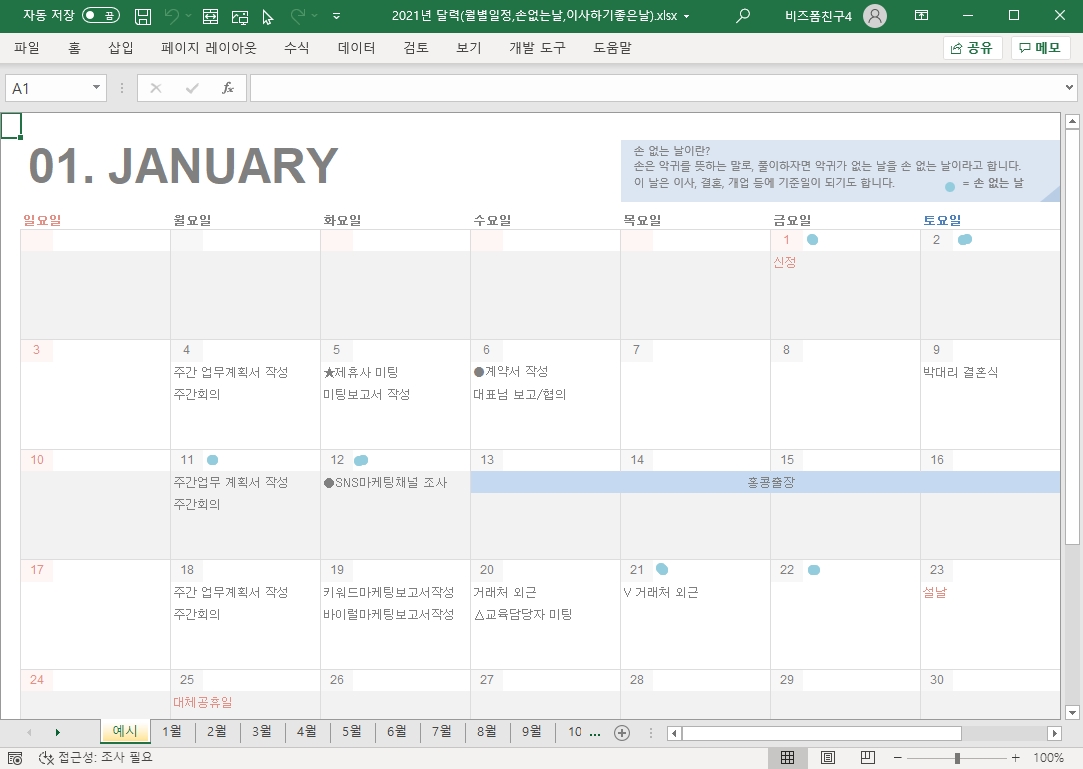Click the Enter checkmark icon in formula bar
This screenshot has width=1083, height=769.
pos(192,88)
